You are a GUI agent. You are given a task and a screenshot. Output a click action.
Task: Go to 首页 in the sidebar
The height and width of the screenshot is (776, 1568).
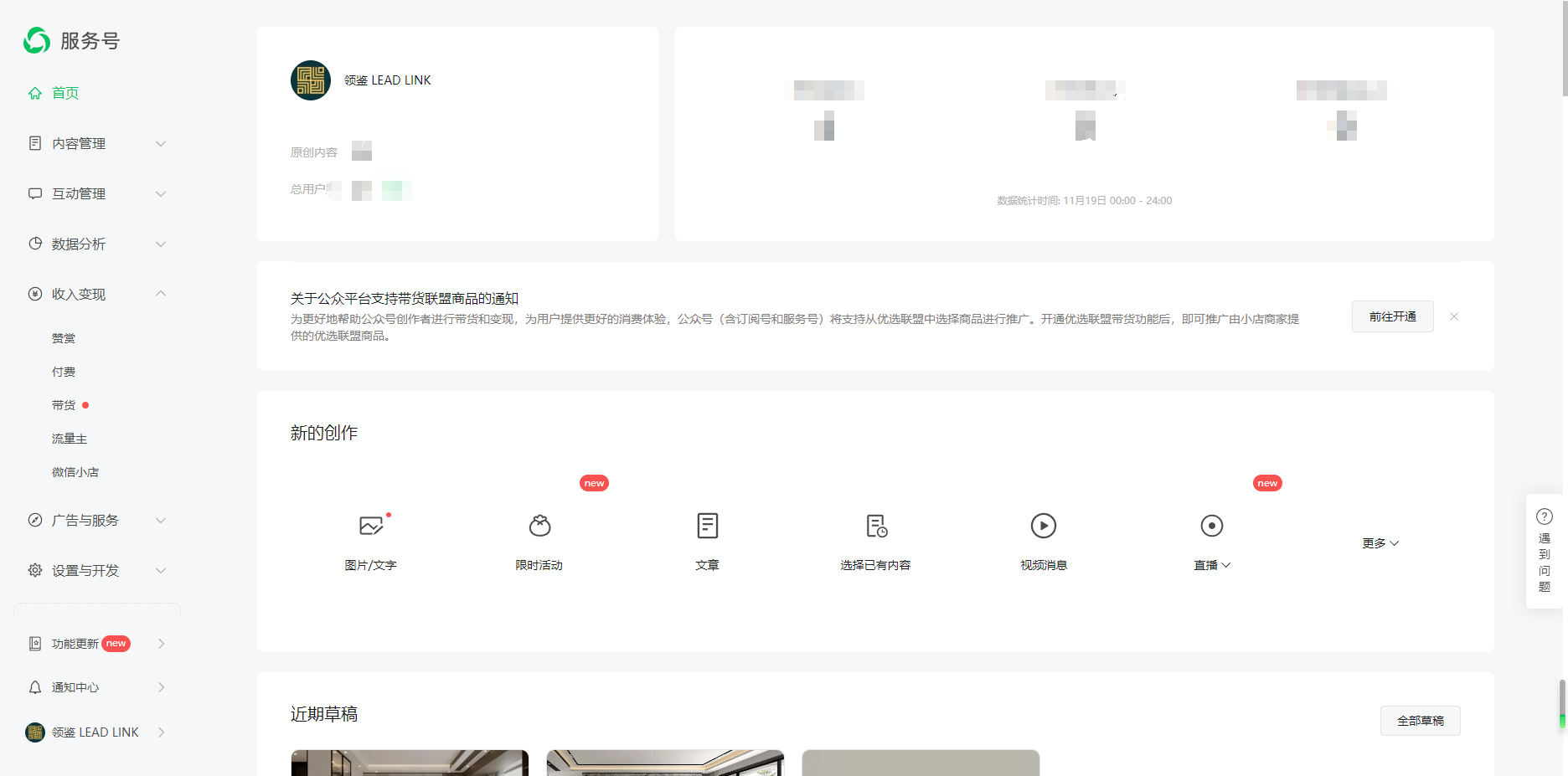pos(65,93)
